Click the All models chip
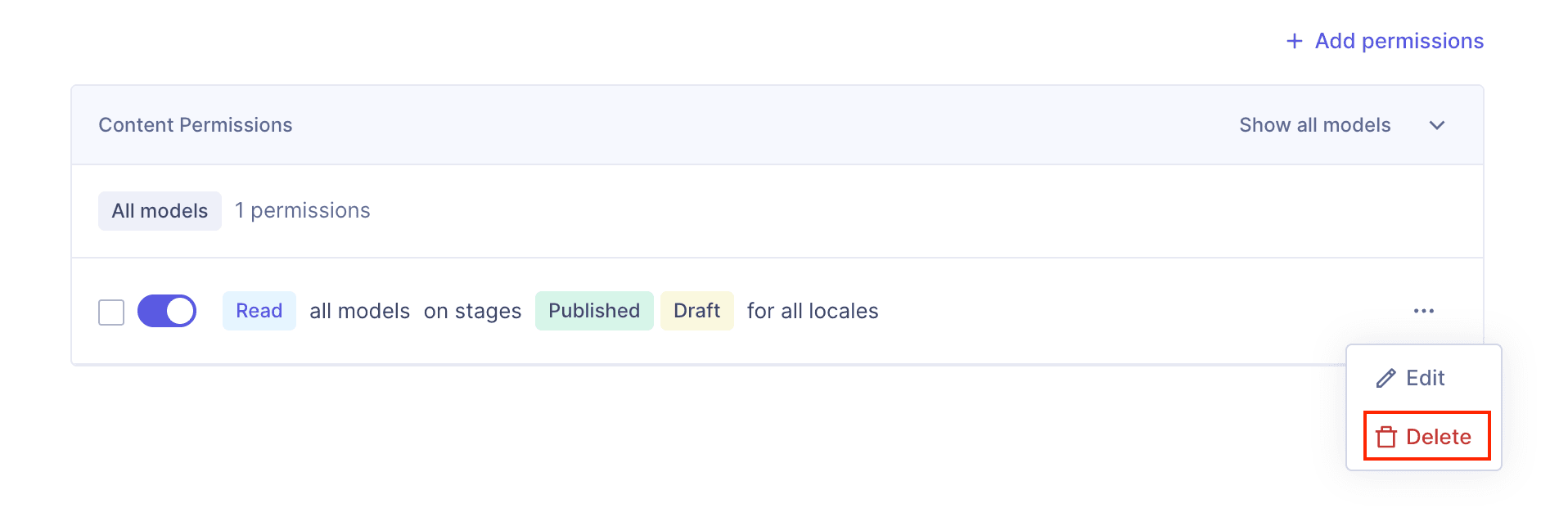1568x517 pixels. [160, 210]
